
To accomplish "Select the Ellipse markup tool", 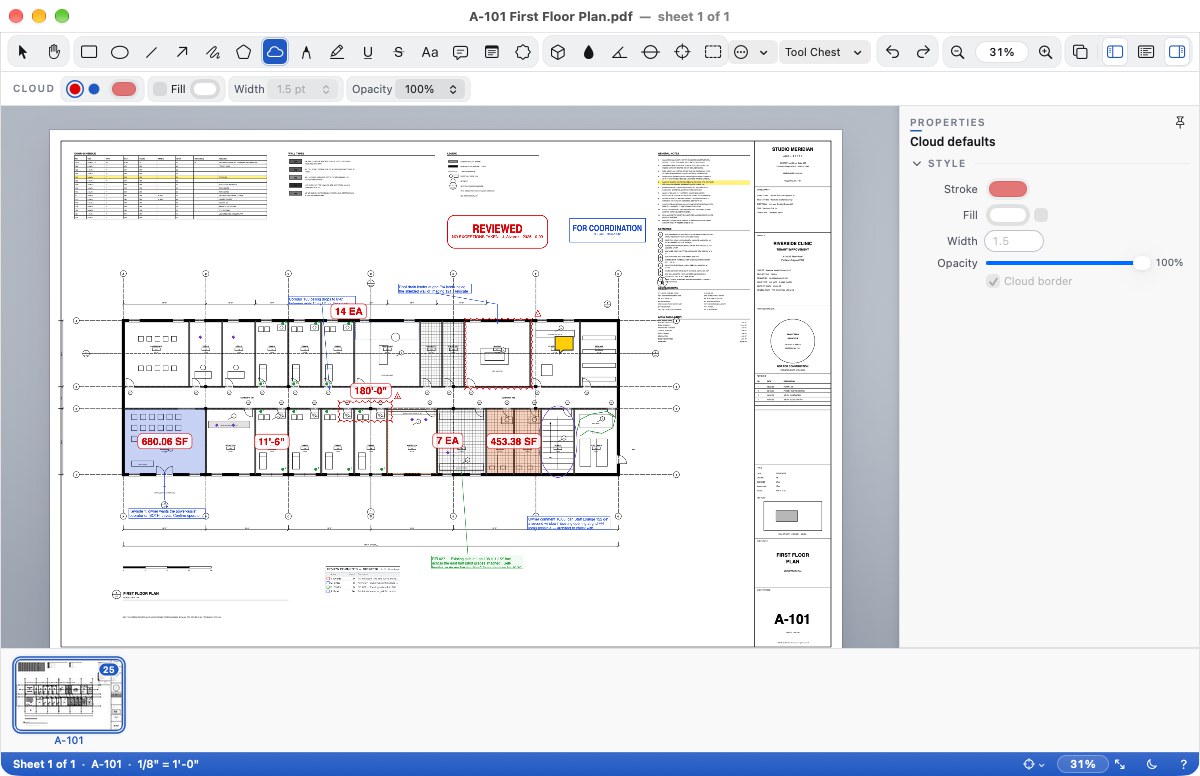I will coord(119,52).
